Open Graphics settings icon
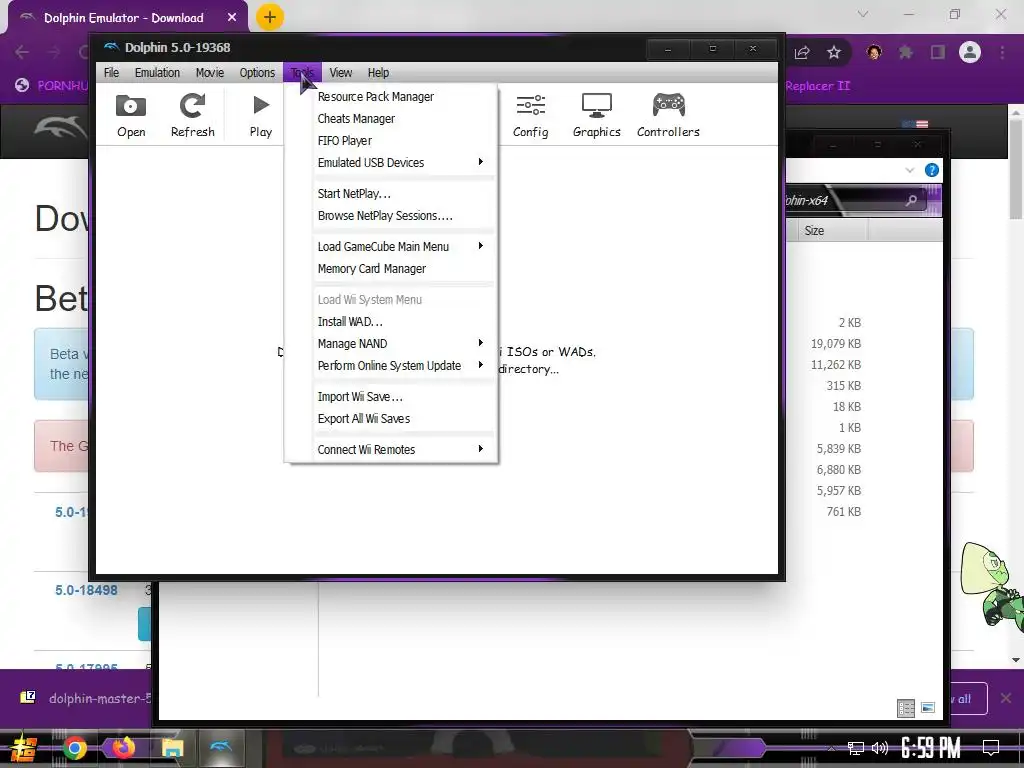This screenshot has width=1024, height=768. point(596,116)
